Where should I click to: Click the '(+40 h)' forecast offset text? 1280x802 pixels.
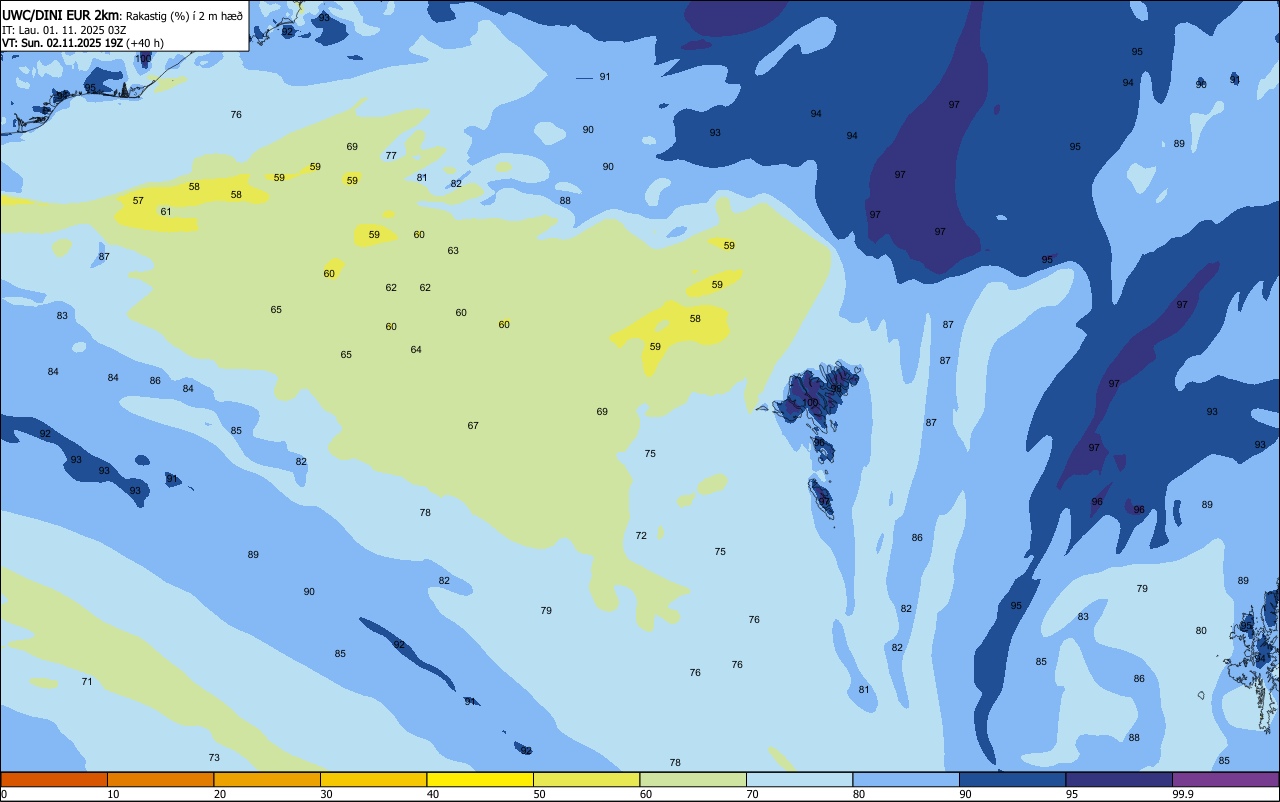click(145, 43)
